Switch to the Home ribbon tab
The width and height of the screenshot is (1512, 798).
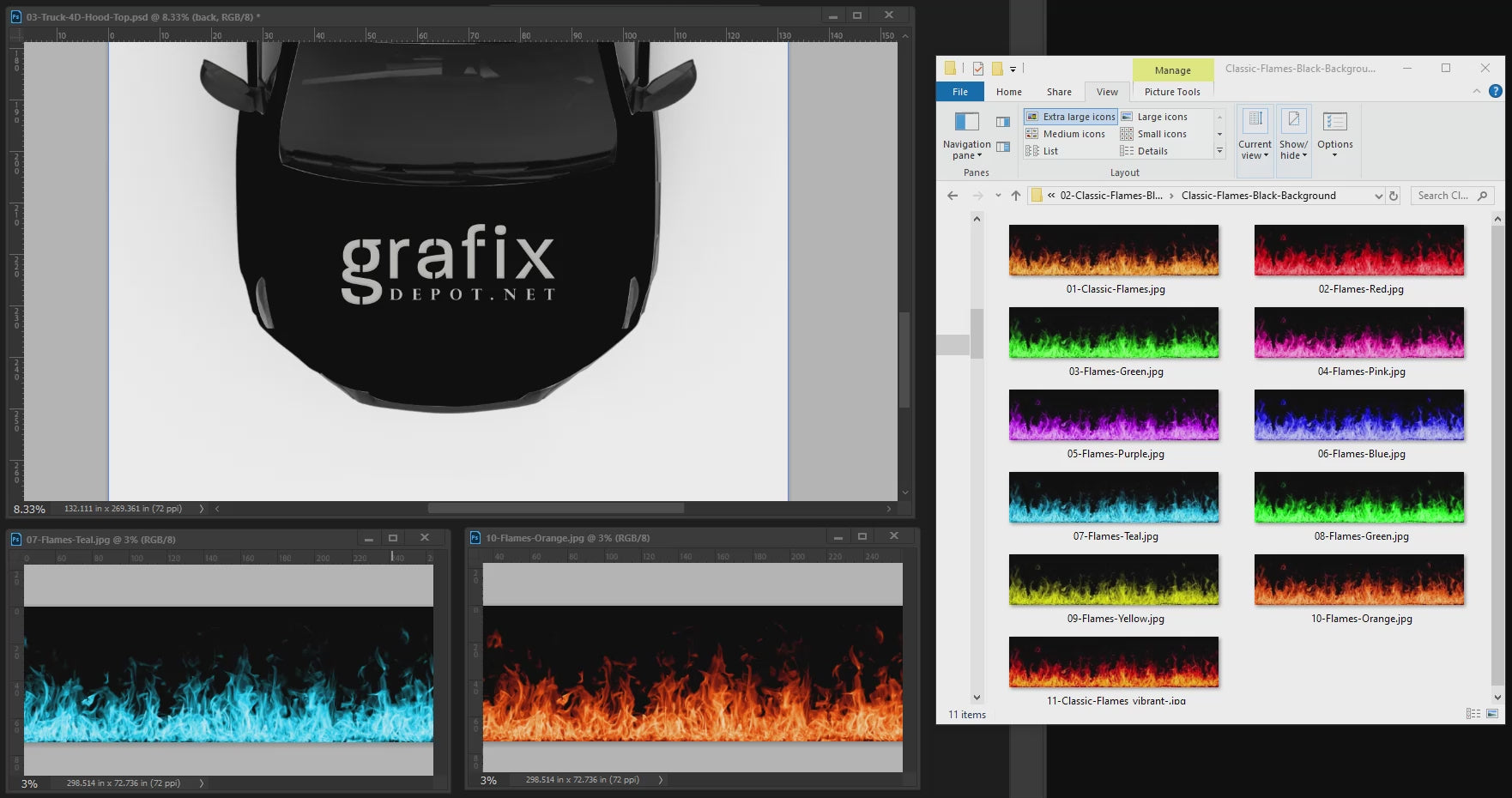1009,92
